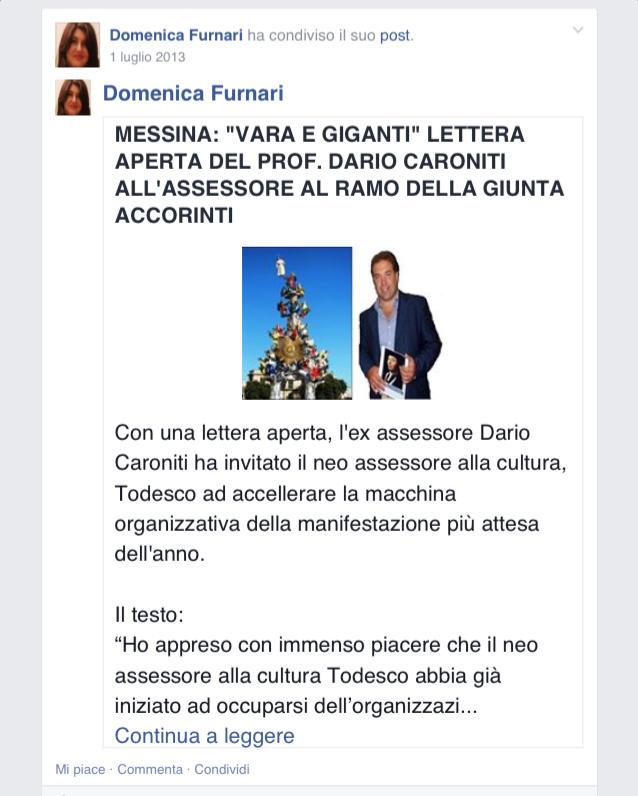Expand the post with 'Continua a leggere'
This screenshot has height=796, width=638.
[x=205, y=736]
